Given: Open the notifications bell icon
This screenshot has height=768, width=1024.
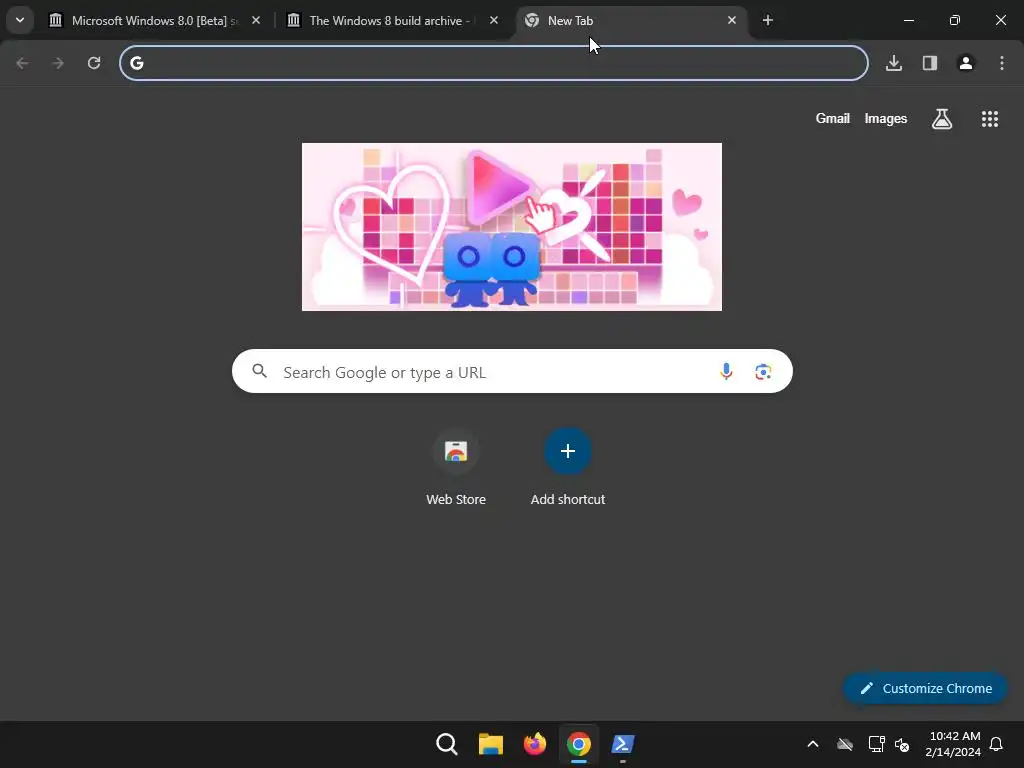Looking at the screenshot, I should [x=997, y=744].
